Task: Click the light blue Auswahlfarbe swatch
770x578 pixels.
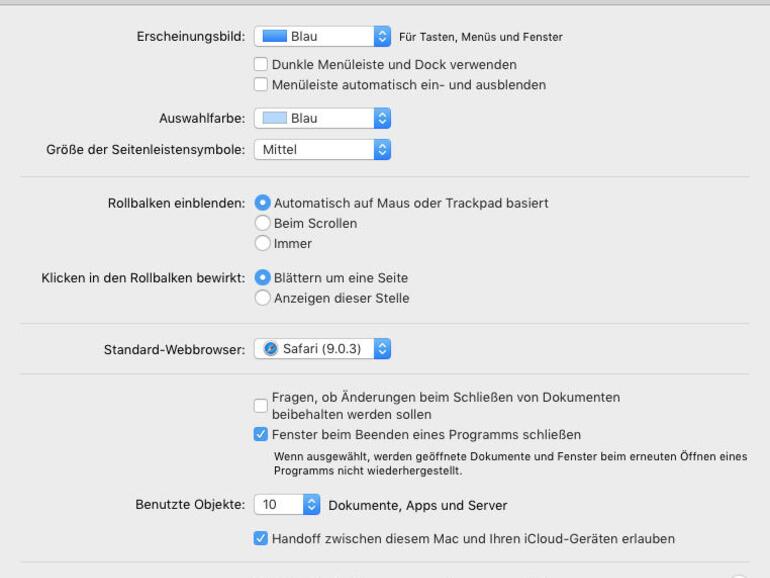Action: [274, 118]
